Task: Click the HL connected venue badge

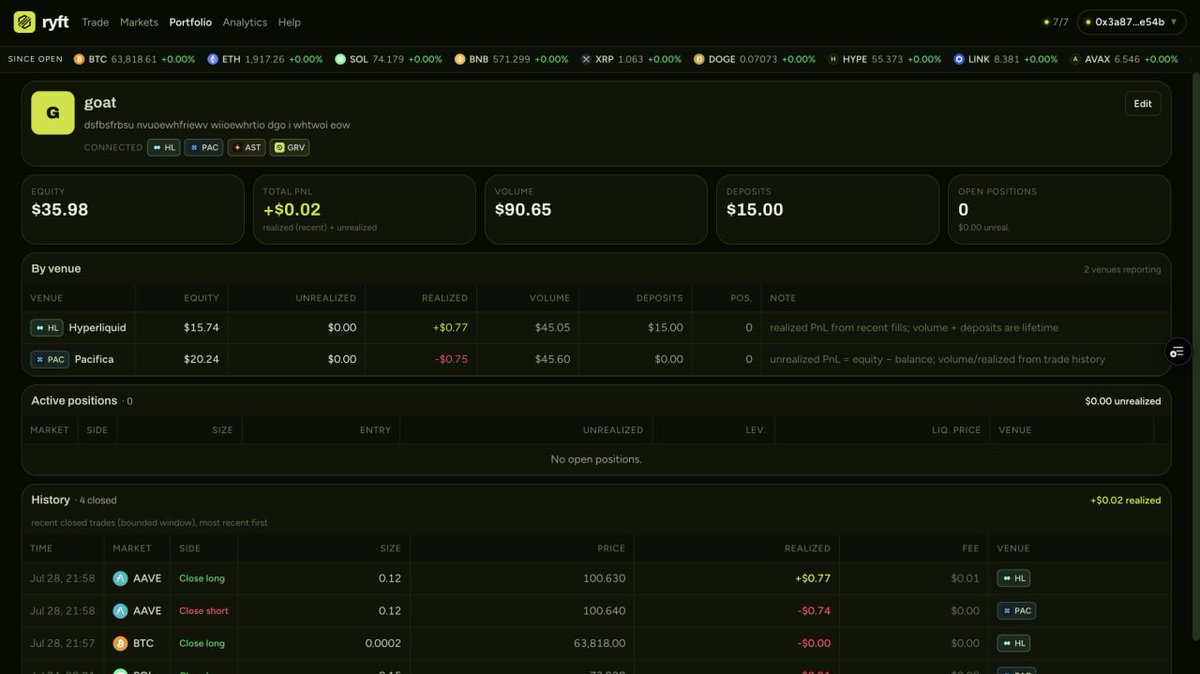Action: 164,147
